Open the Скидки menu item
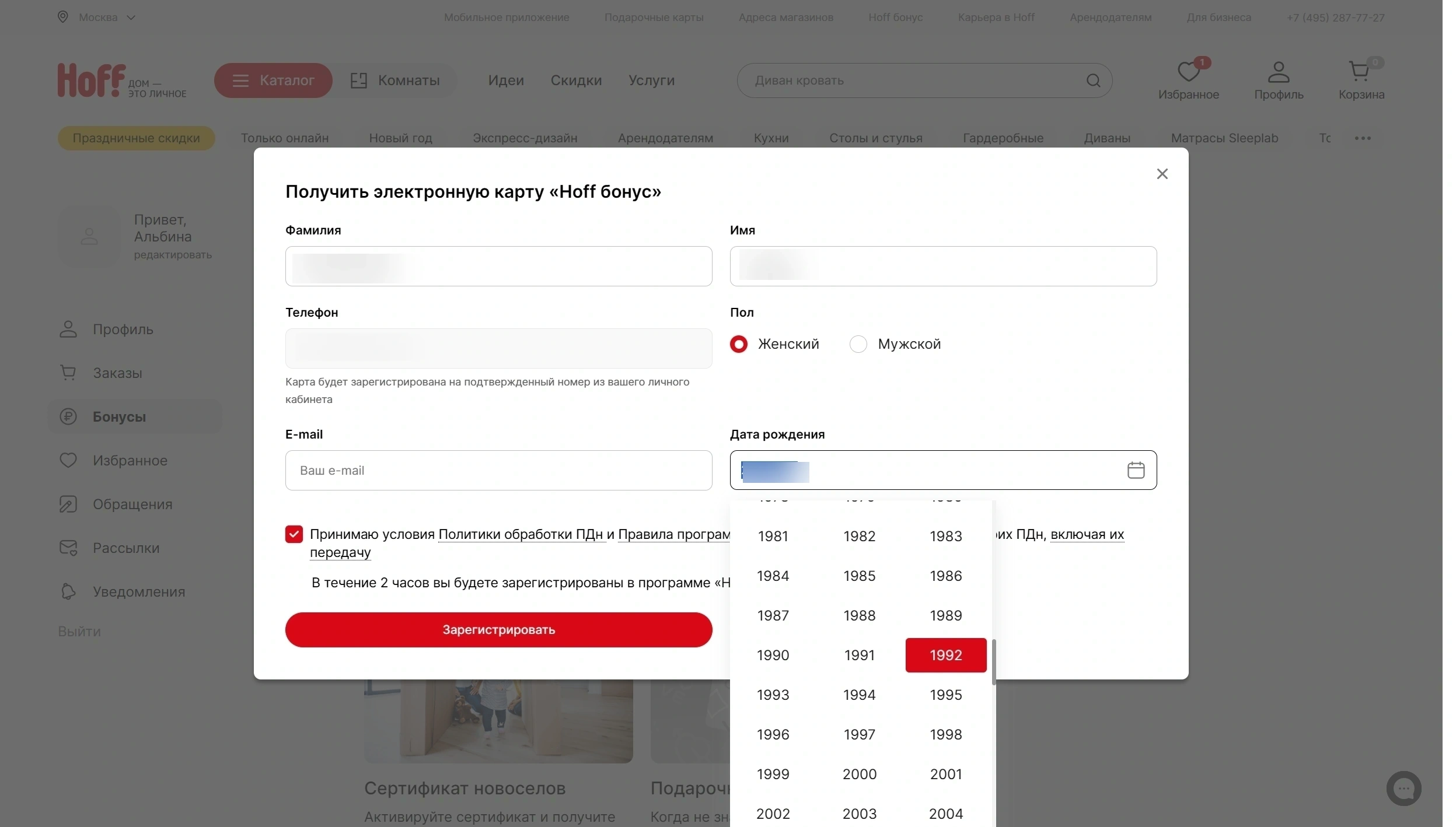Viewport: 1456px width, 827px height. click(x=576, y=80)
